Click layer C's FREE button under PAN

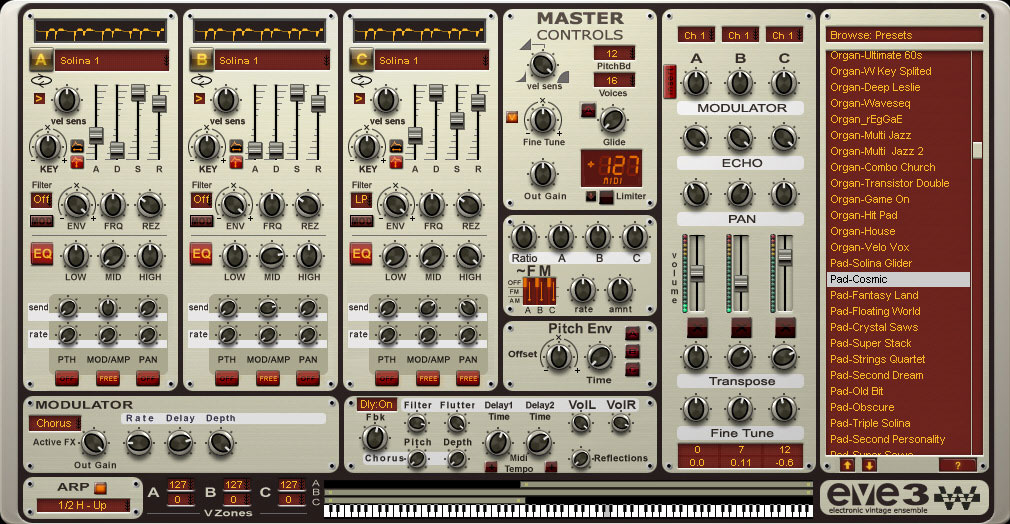(x=468, y=378)
